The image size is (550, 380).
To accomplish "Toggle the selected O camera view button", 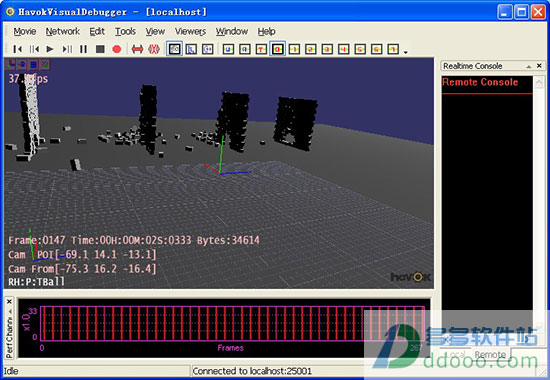I will (277, 49).
